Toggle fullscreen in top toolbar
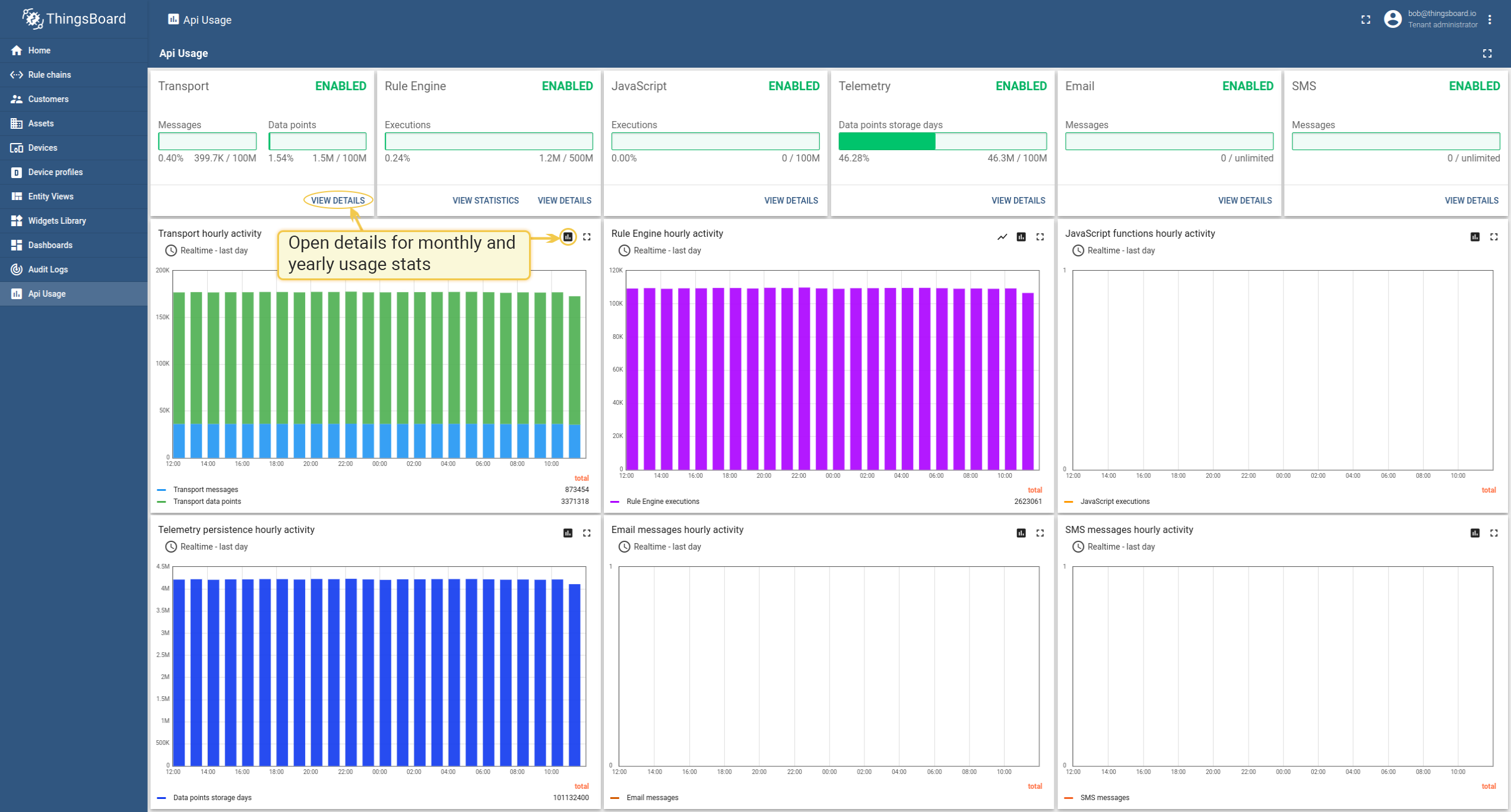 [1366, 20]
